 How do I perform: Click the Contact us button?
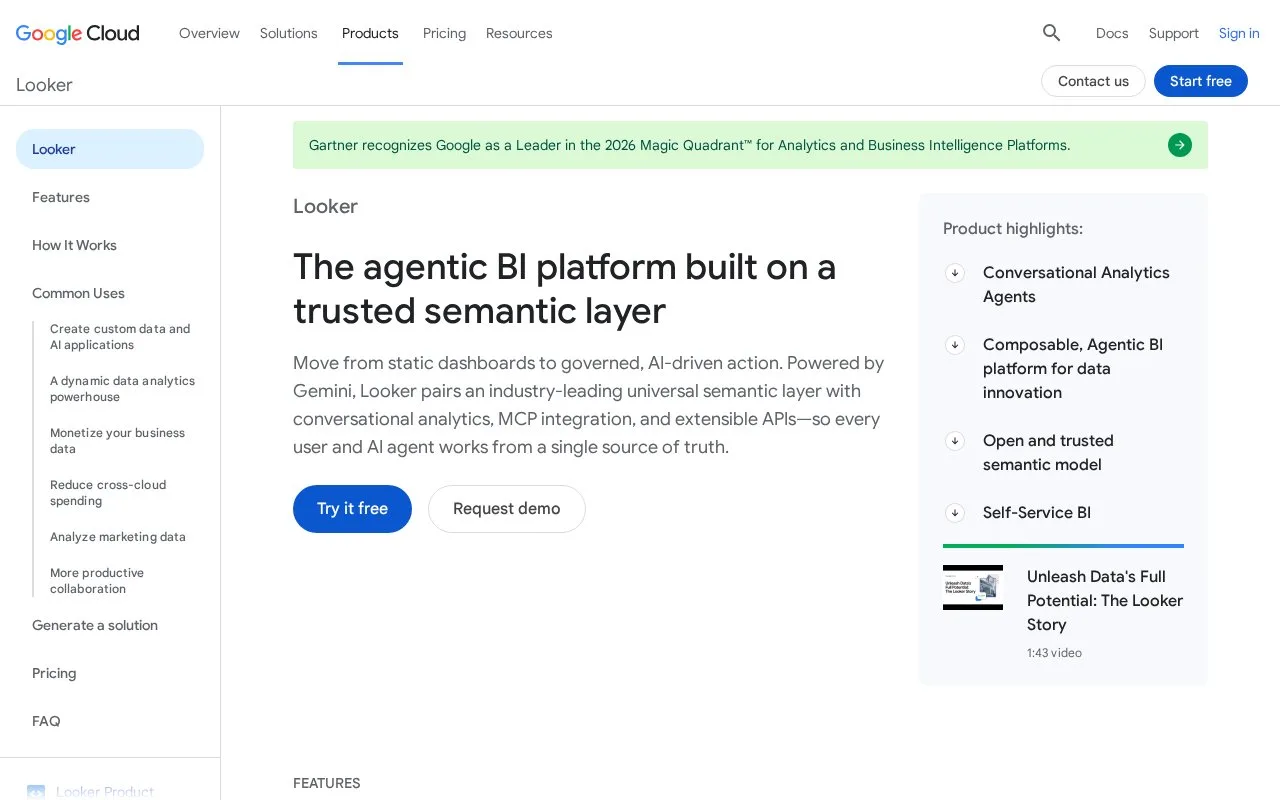(x=1093, y=81)
